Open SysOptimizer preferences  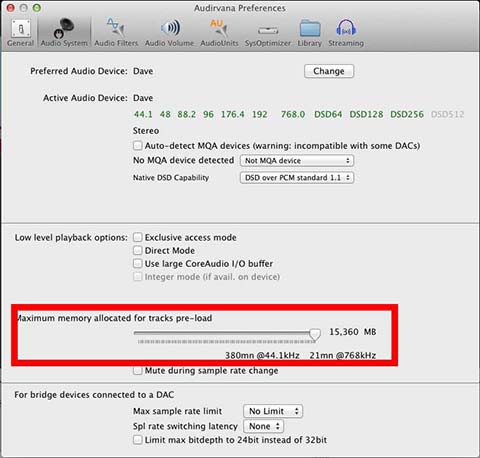268,33
